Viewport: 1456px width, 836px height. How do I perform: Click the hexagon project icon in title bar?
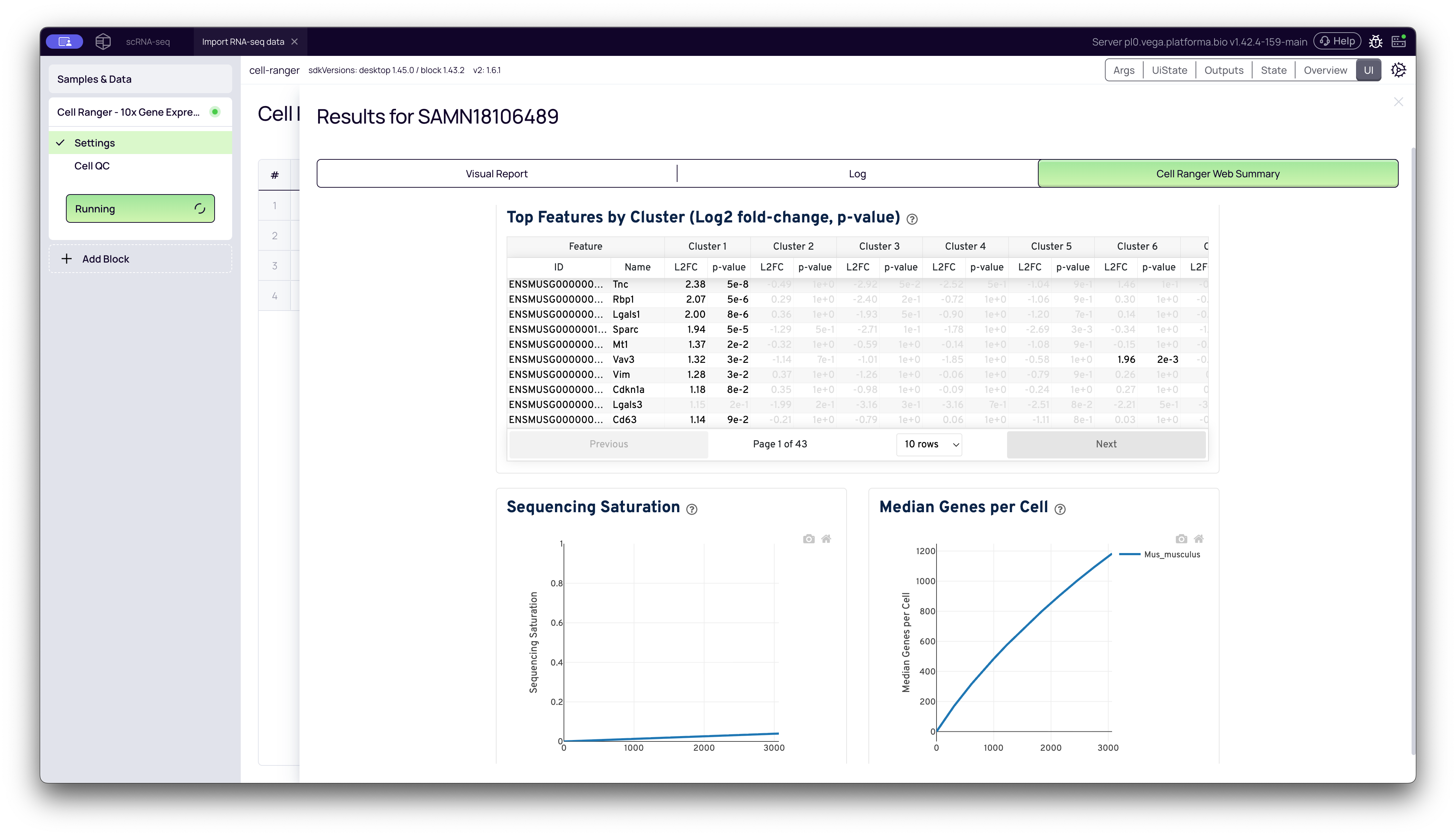(103, 41)
